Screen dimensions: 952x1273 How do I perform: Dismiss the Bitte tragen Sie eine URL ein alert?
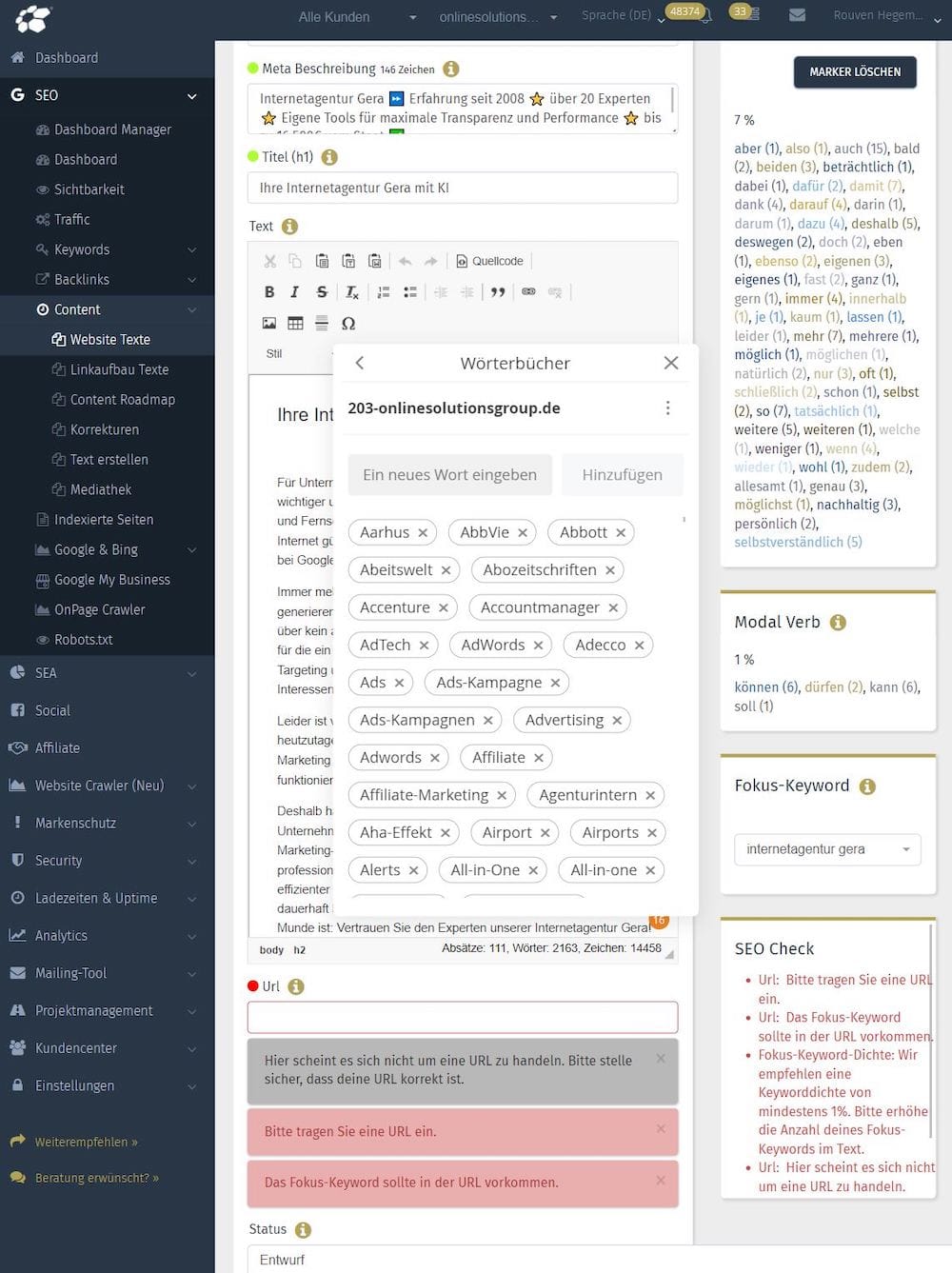661,1129
